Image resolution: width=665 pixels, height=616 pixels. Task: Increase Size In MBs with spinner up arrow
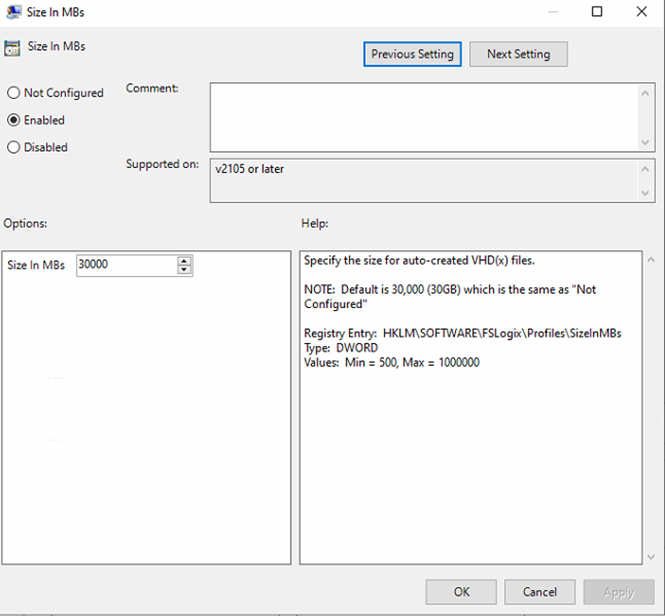point(184,261)
